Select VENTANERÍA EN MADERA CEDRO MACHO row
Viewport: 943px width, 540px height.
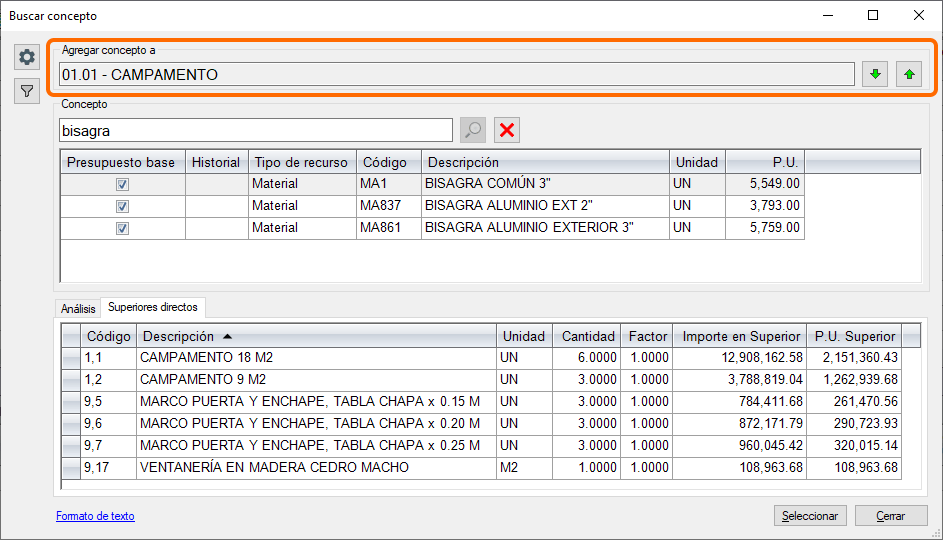click(x=481, y=468)
